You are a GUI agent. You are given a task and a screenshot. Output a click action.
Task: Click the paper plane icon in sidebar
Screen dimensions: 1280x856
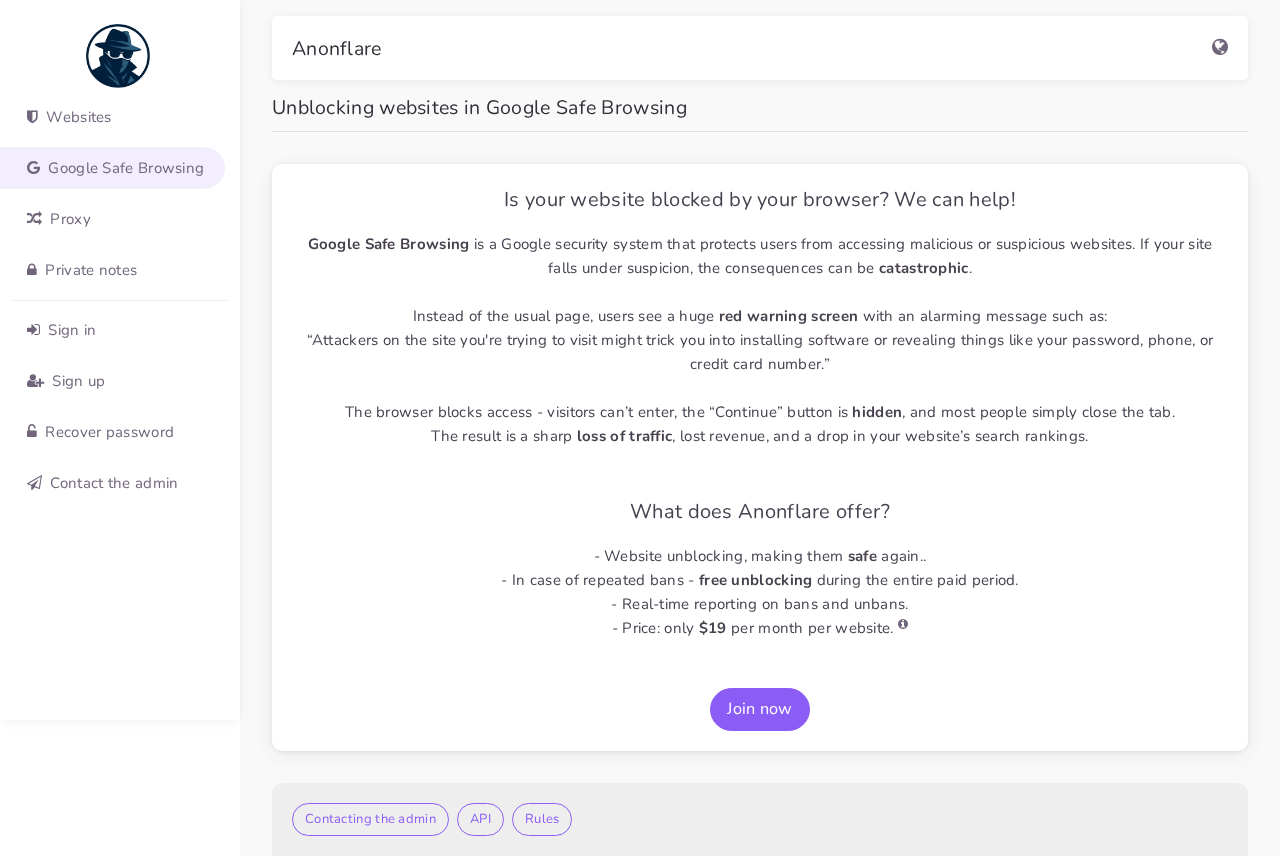34,483
